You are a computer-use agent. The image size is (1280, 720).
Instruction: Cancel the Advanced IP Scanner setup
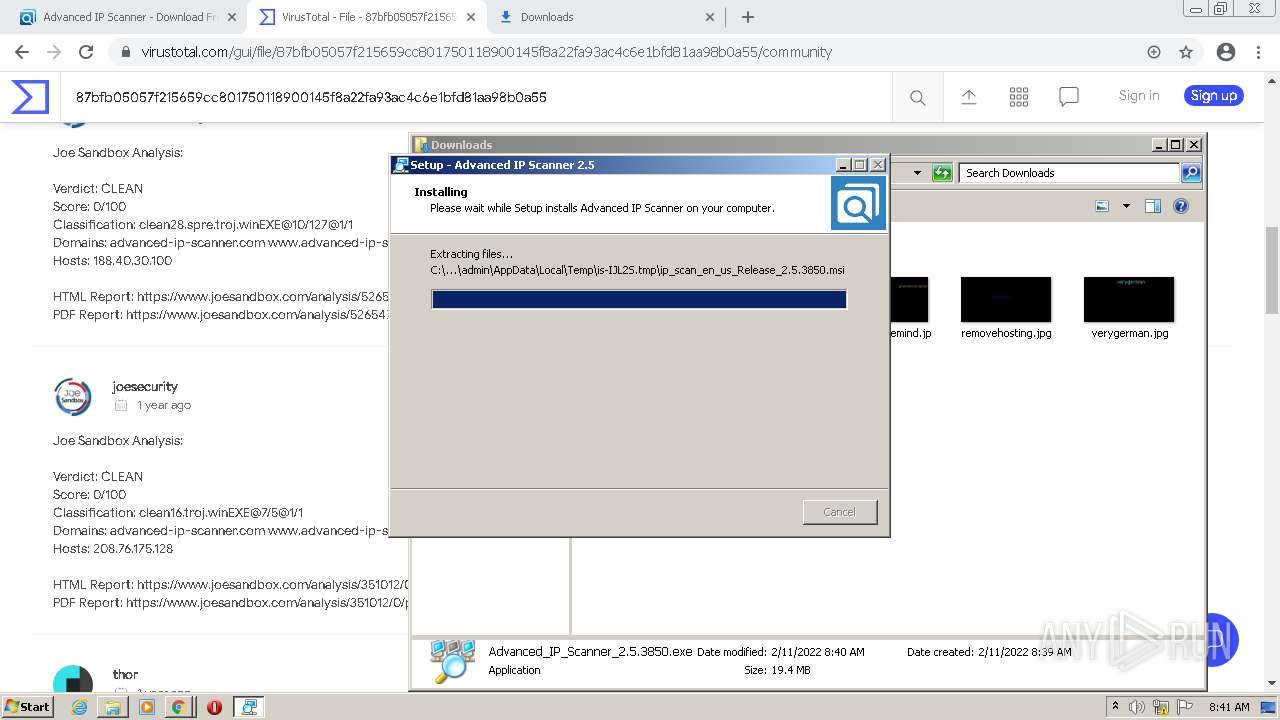840,512
